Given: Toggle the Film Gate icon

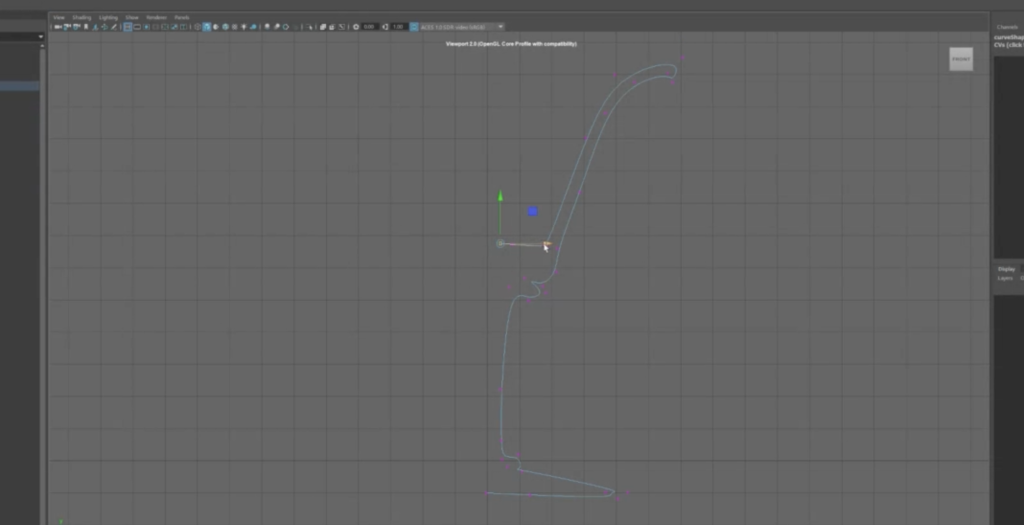Looking at the screenshot, I should point(137,27).
